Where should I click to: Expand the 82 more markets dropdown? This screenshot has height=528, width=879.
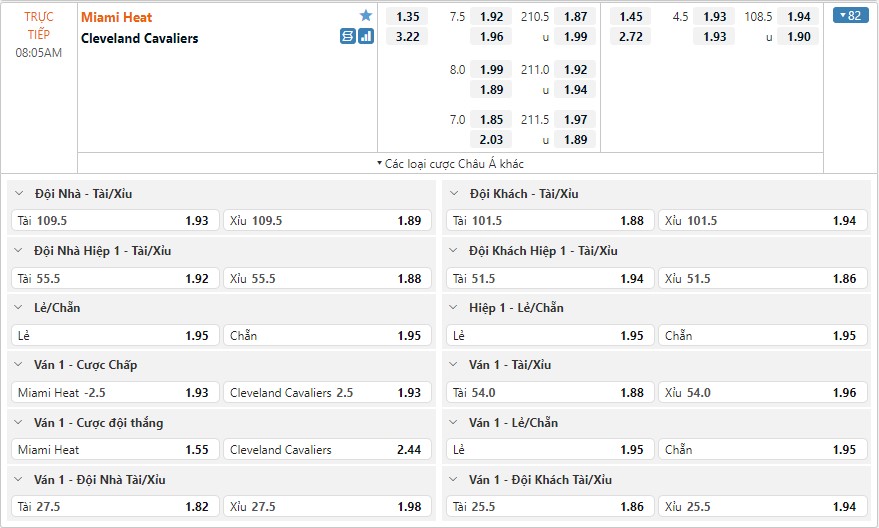[850, 16]
